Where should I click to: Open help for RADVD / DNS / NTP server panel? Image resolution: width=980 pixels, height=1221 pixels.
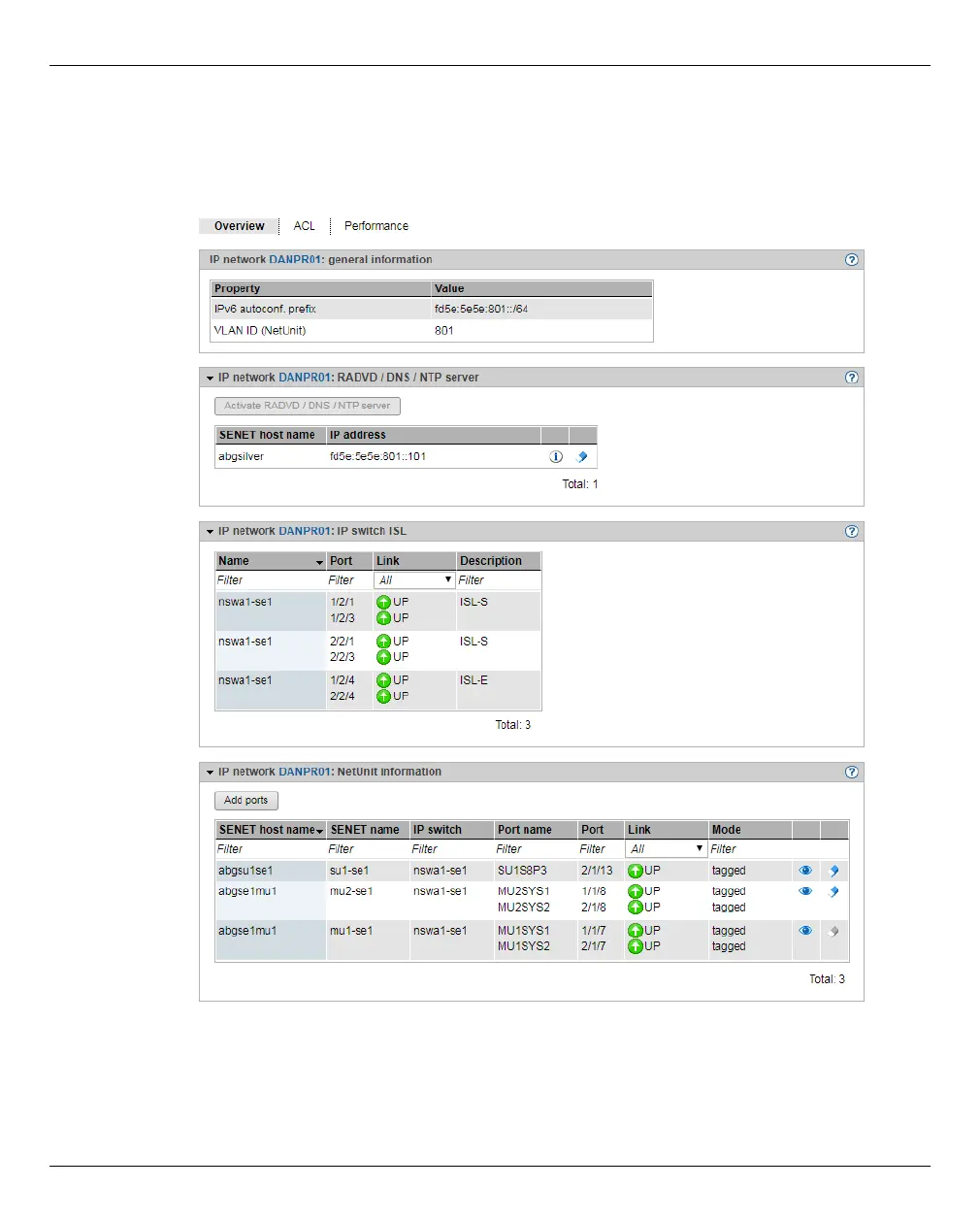851,378
